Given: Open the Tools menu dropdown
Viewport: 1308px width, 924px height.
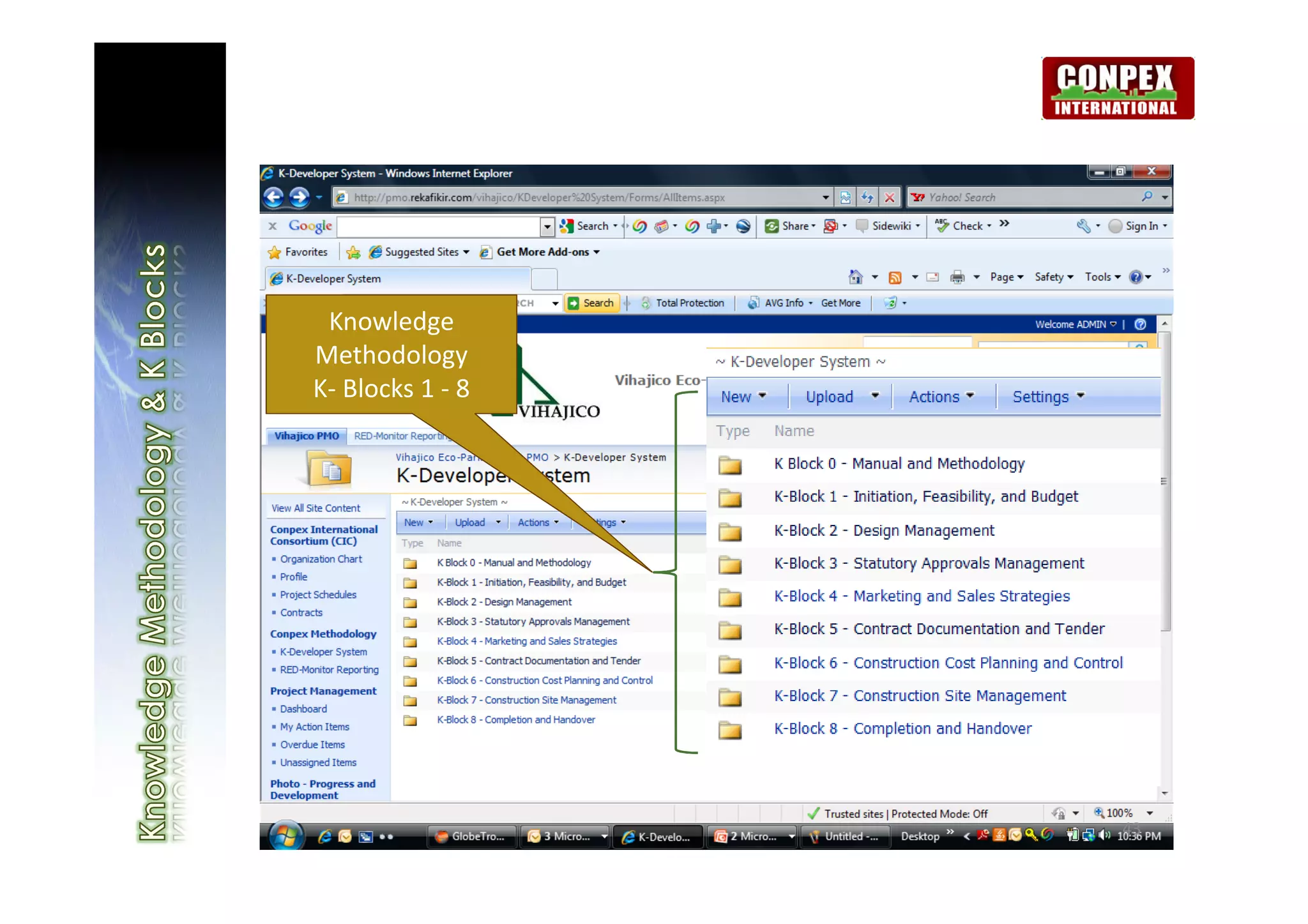Looking at the screenshot, I should coord(1103,277).
